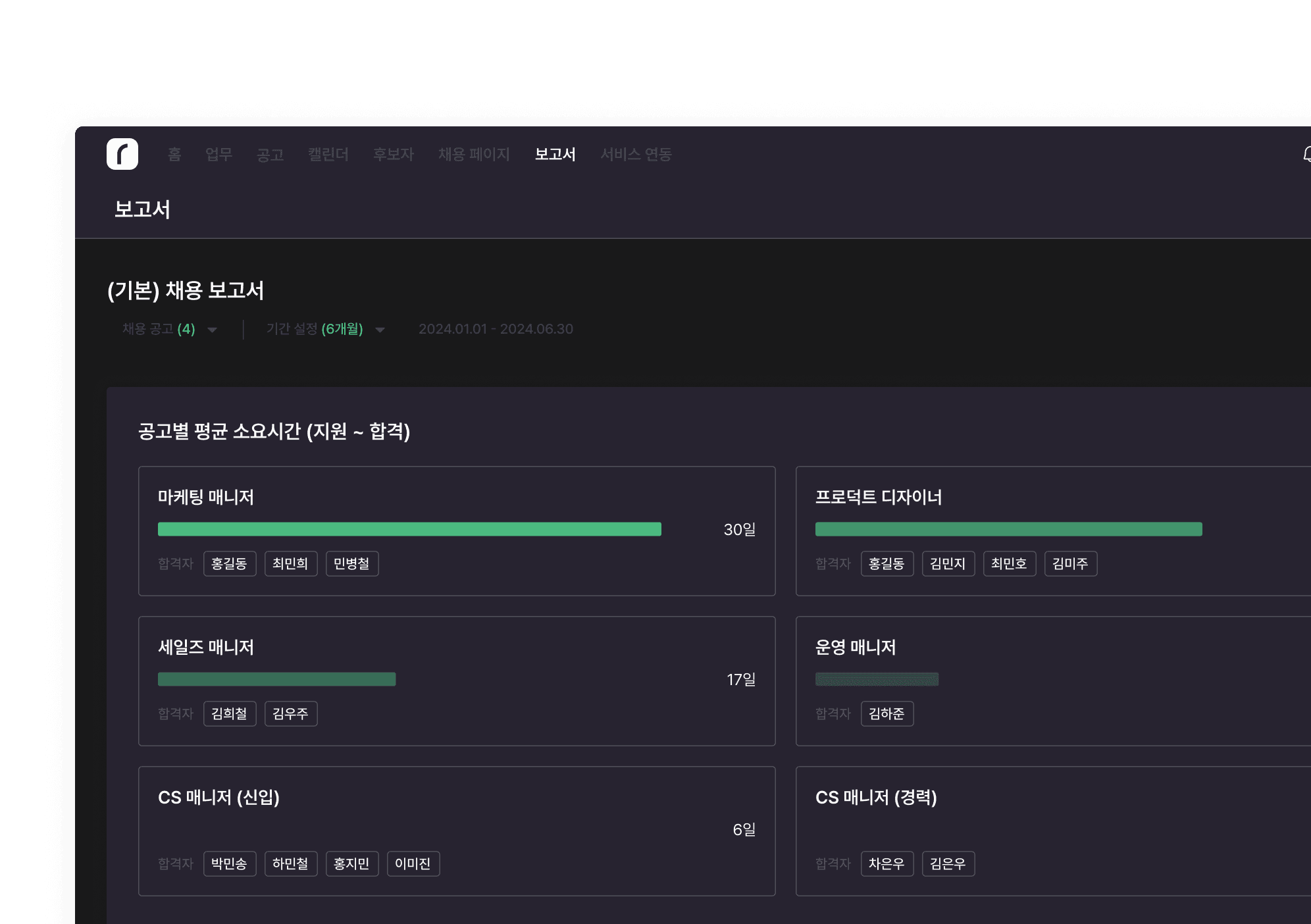Click the 운영 매니저 card title
Screen dimensions: 1311x924
tap(856, 647)
